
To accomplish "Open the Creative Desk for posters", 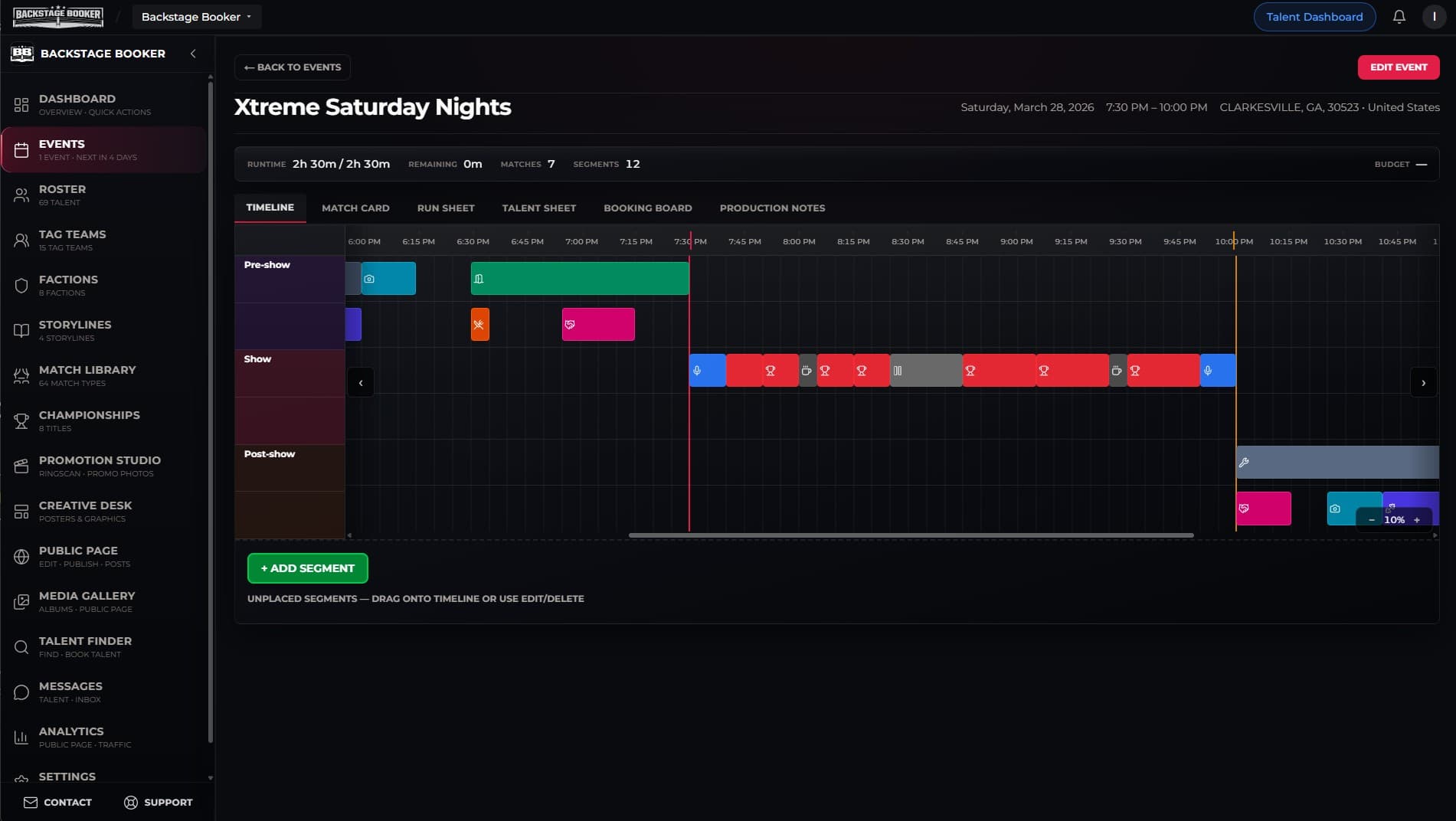I will 85,511.
